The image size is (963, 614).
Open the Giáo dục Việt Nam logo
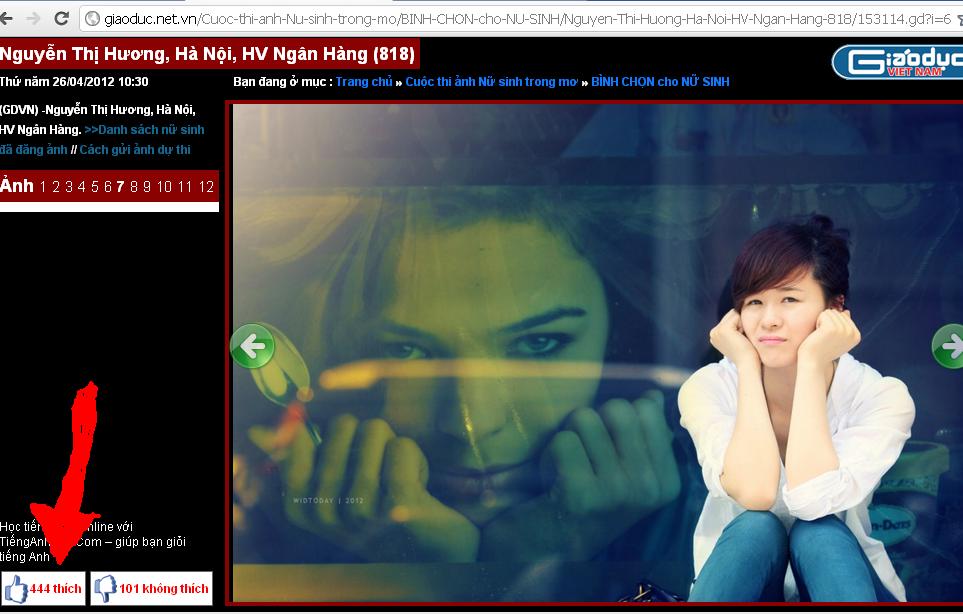[x=897, y=62]
